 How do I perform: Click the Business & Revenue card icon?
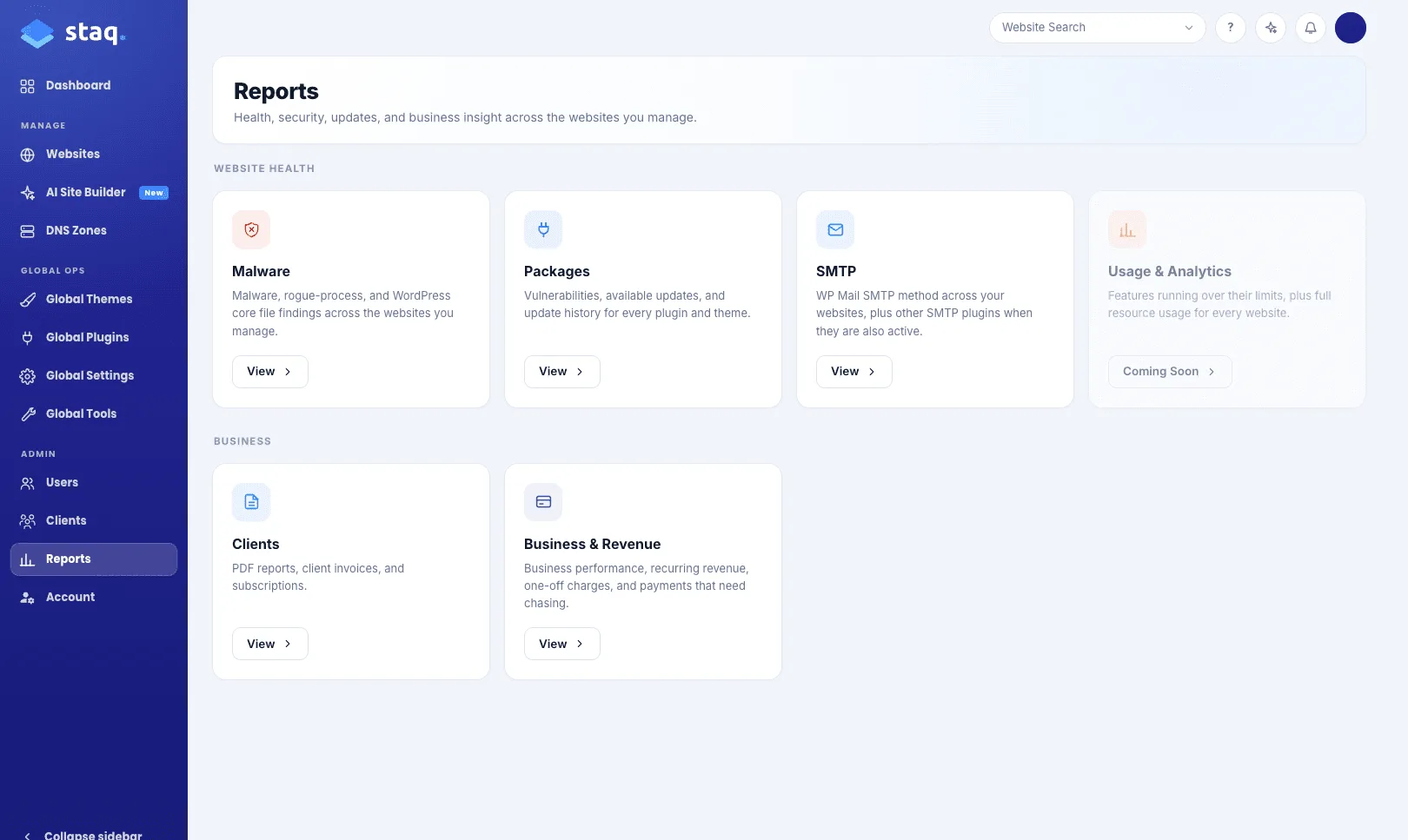543,502
